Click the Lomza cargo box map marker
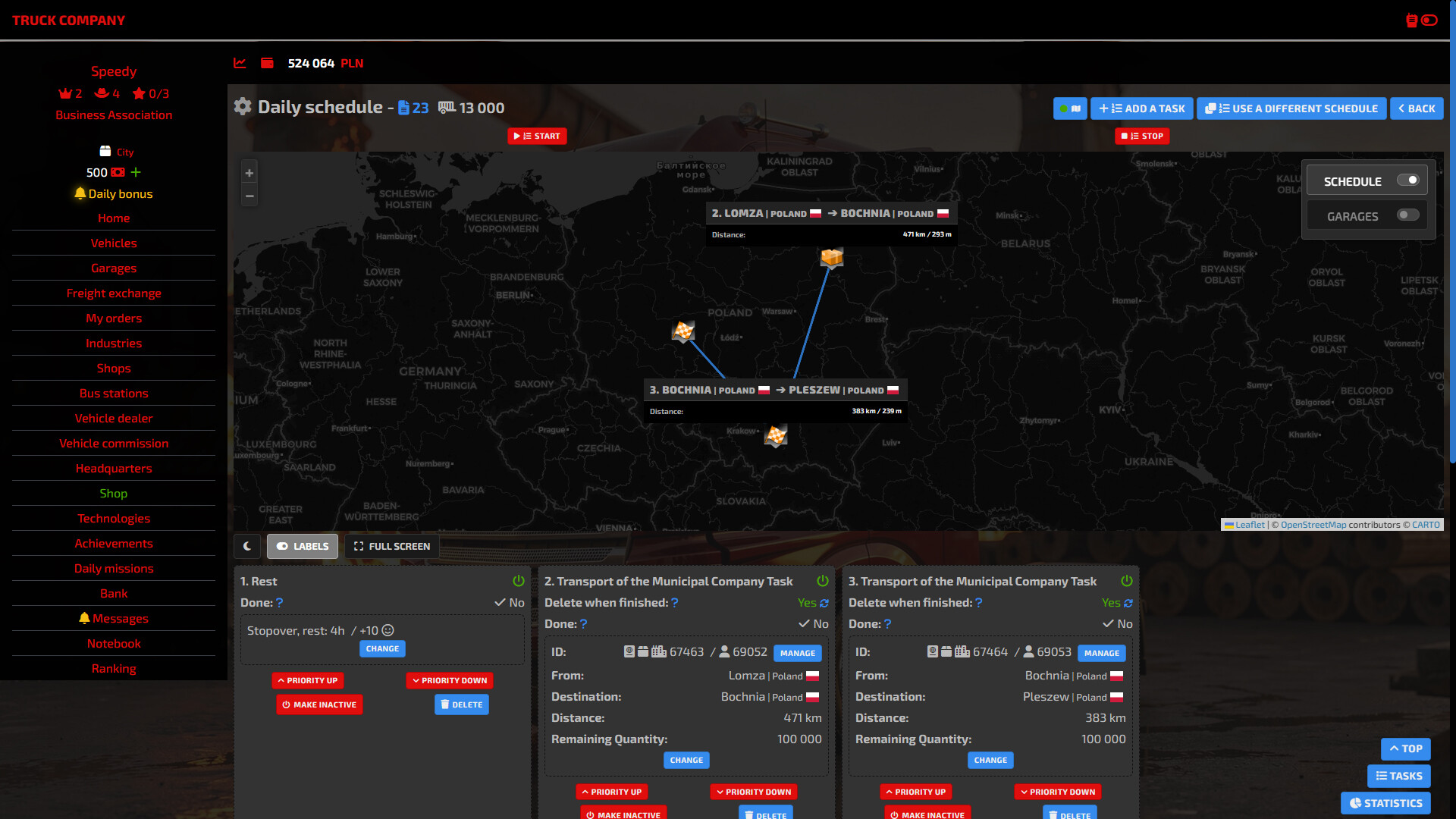The image size is (1456, 819). [832, 258]
